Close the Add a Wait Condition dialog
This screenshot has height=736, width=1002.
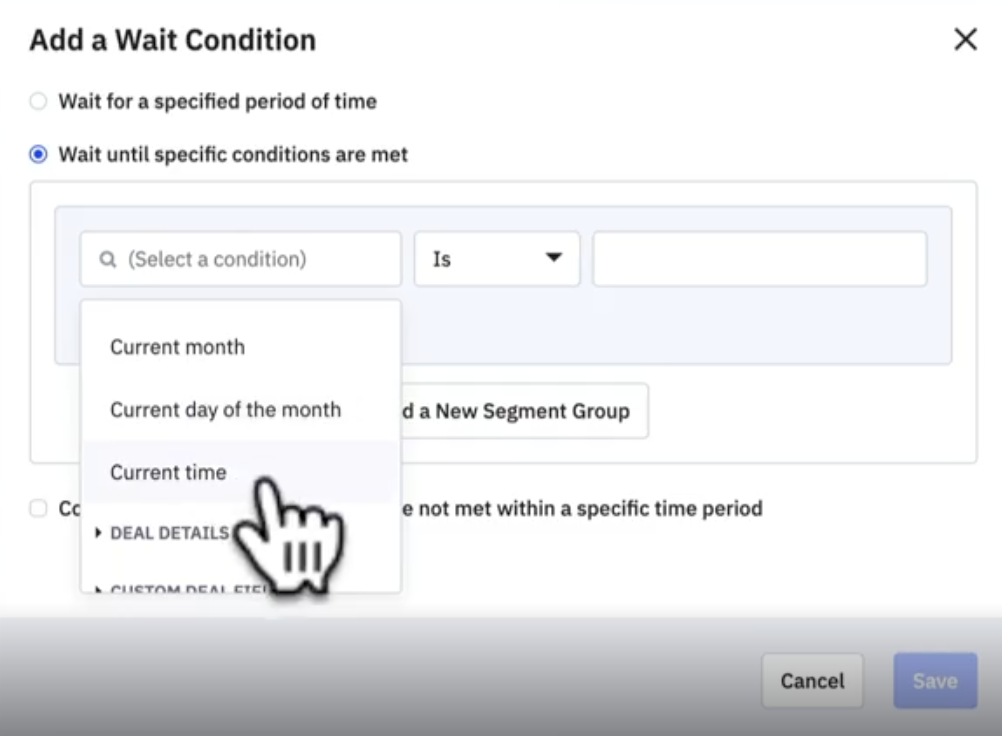click(965, 40)
